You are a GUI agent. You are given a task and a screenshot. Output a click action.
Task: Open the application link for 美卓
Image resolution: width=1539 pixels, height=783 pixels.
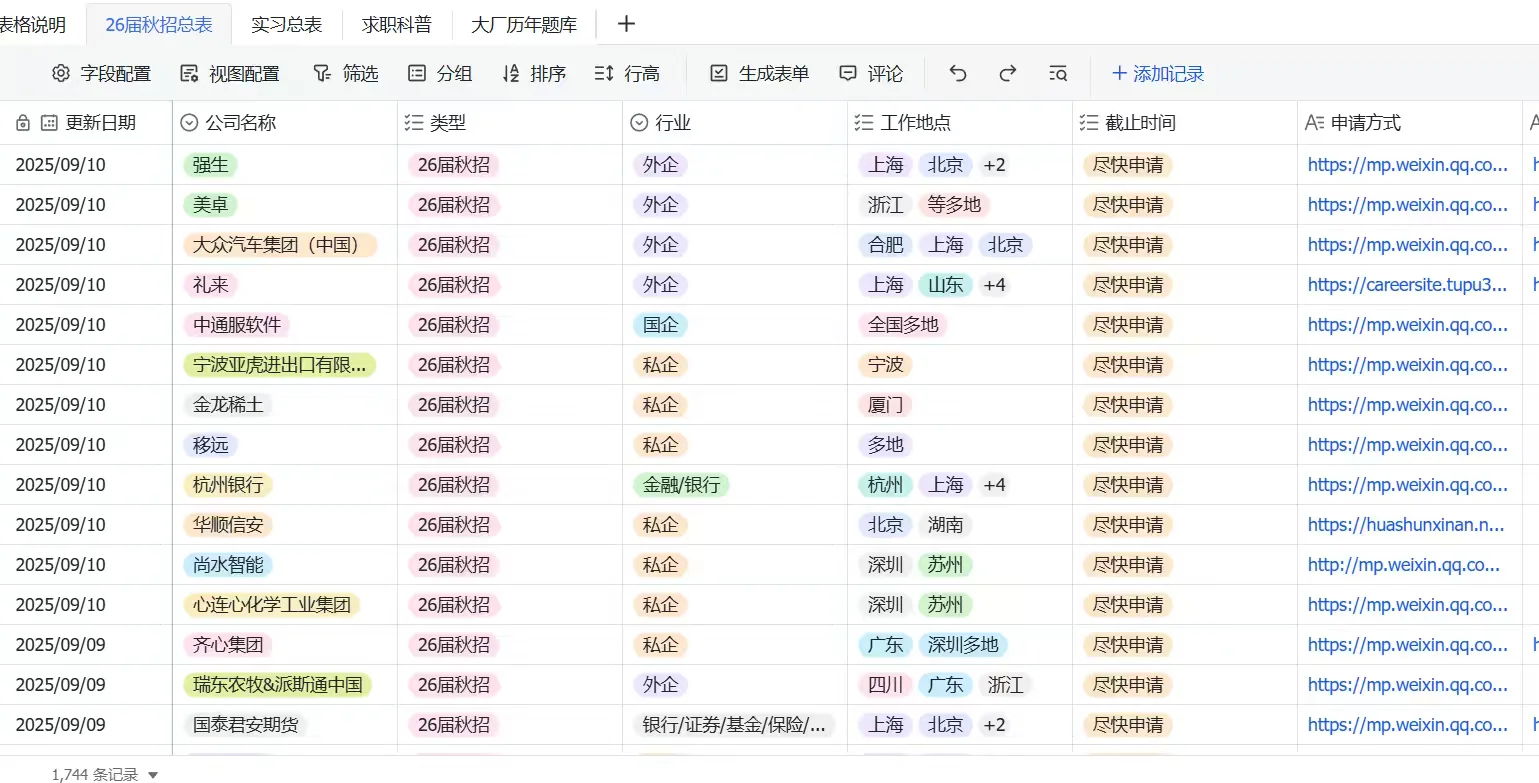click(x=1408, y=205)
